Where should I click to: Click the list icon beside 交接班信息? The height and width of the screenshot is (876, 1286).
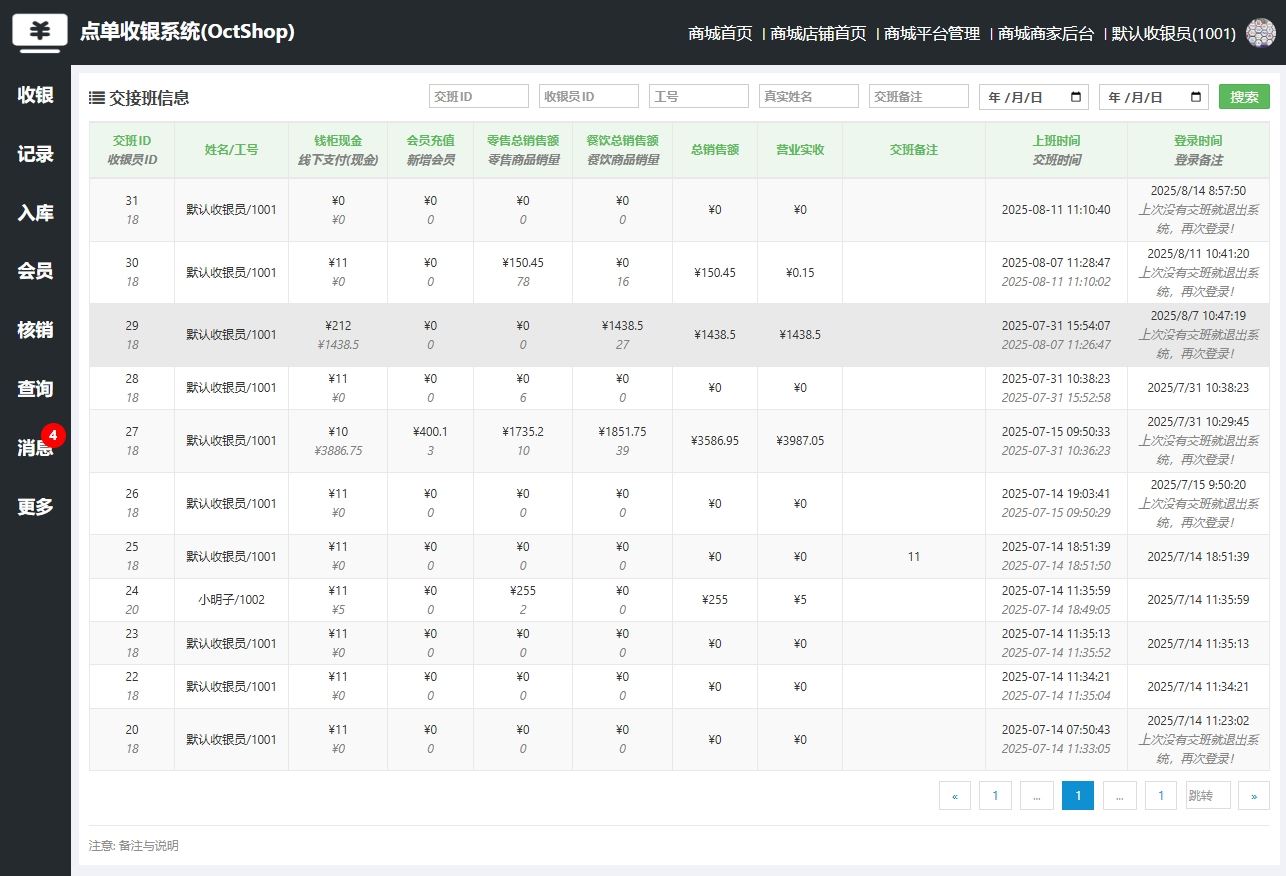(x=97, y=98)
